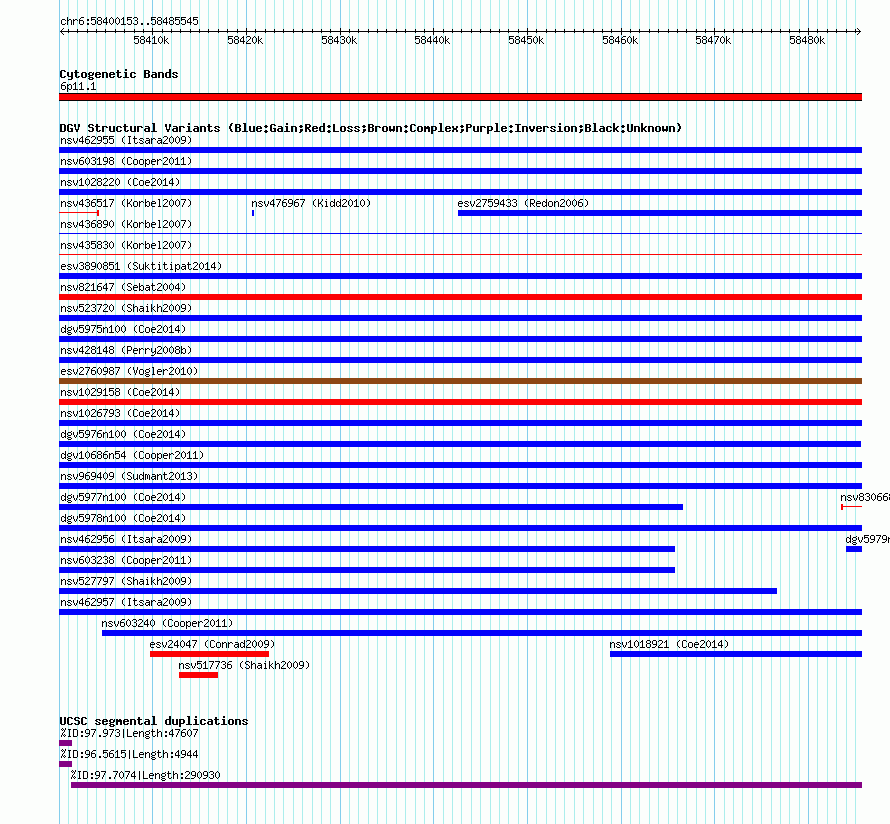Click the dgv5975n100 (Coe2014) label
This screenshot has height=824, width=890.
click(123, 329)
